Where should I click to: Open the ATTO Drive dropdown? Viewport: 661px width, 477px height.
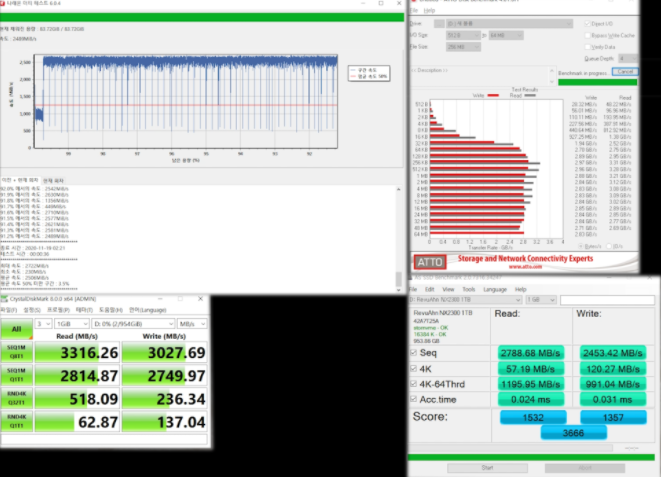[509, 24]
